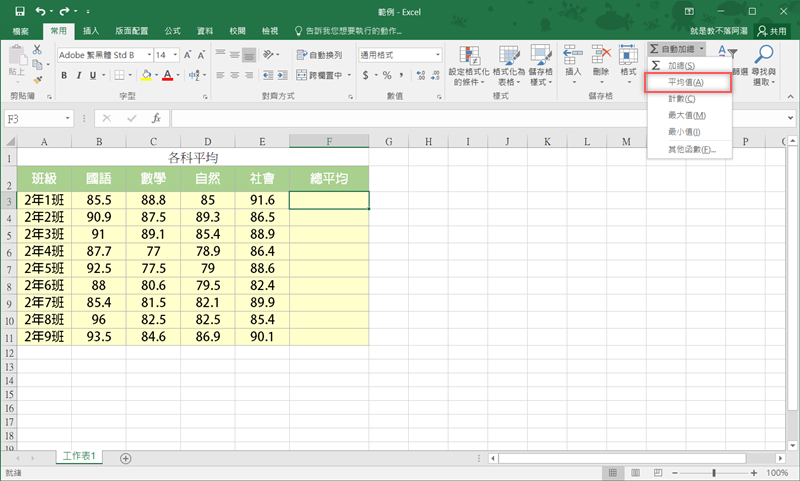Click the Format Painter brush icon
Screen dimensions: 800x481
pos(37,78)
